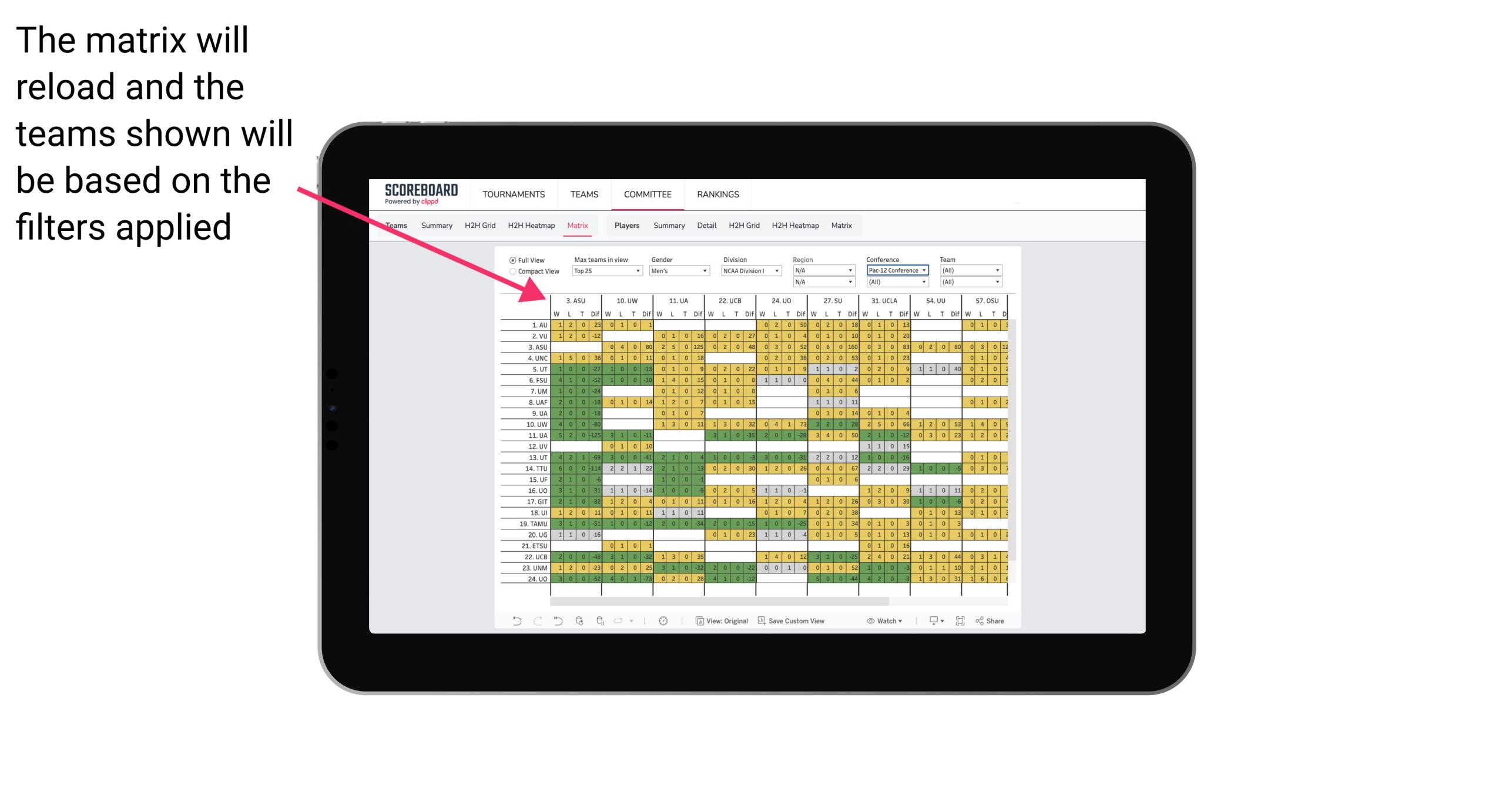Viewport: 1509px width, 812px height.
Task: Click the TOURNAMENTS menu item
Action: point(514,194)
